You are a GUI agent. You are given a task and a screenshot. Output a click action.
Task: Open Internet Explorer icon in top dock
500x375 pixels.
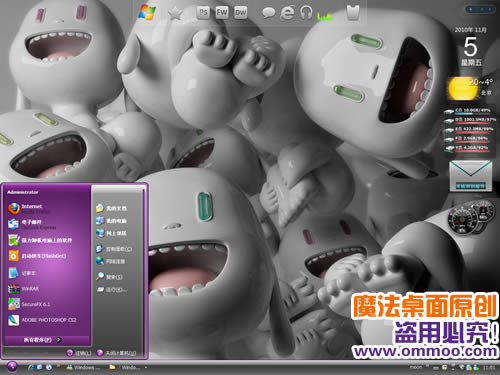(287, 13)
